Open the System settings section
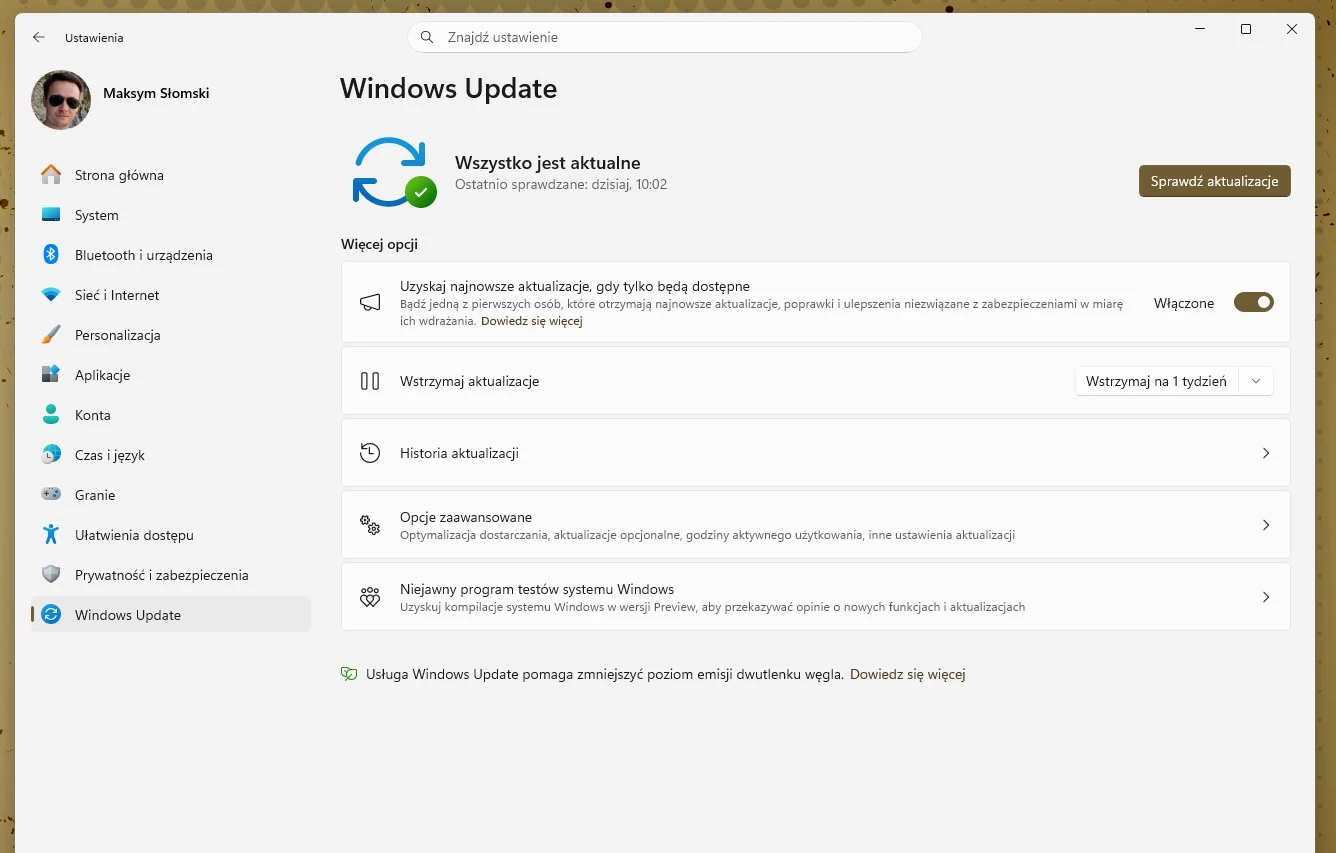This screenshot has height=853, width=1336. tap(171, 215)
